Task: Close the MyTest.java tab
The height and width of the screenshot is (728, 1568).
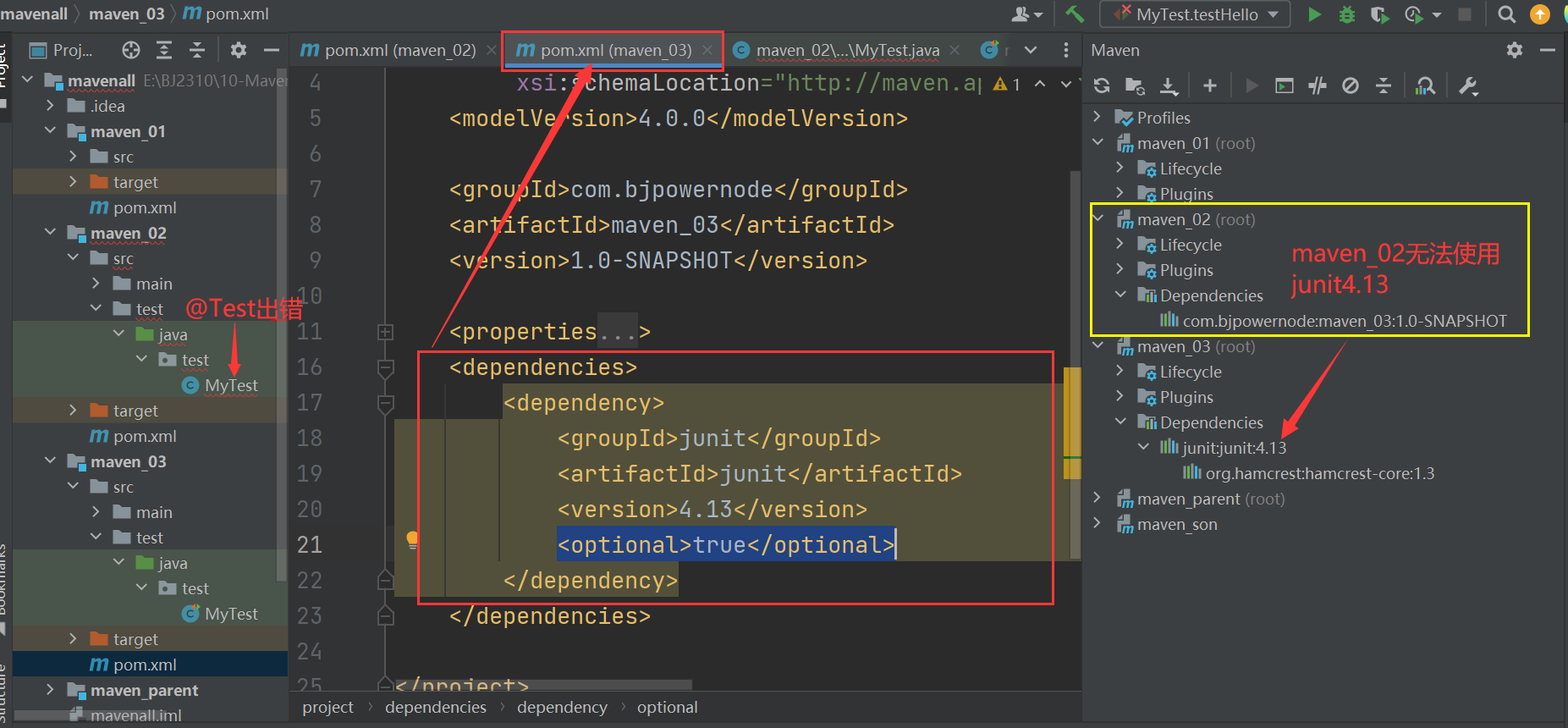Action: [x=955, y=50]
